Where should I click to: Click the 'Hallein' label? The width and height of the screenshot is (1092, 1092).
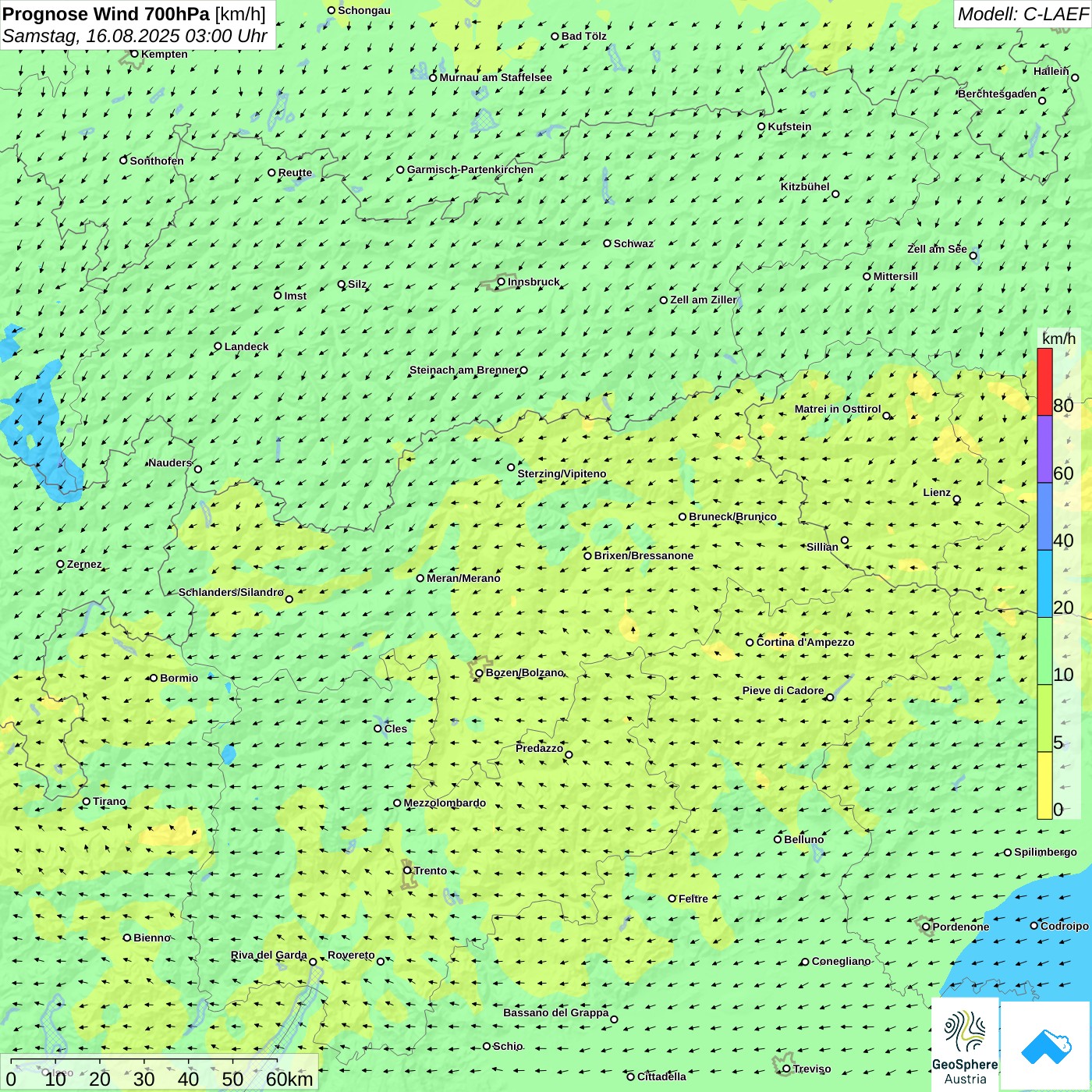tap(1051, 71)
